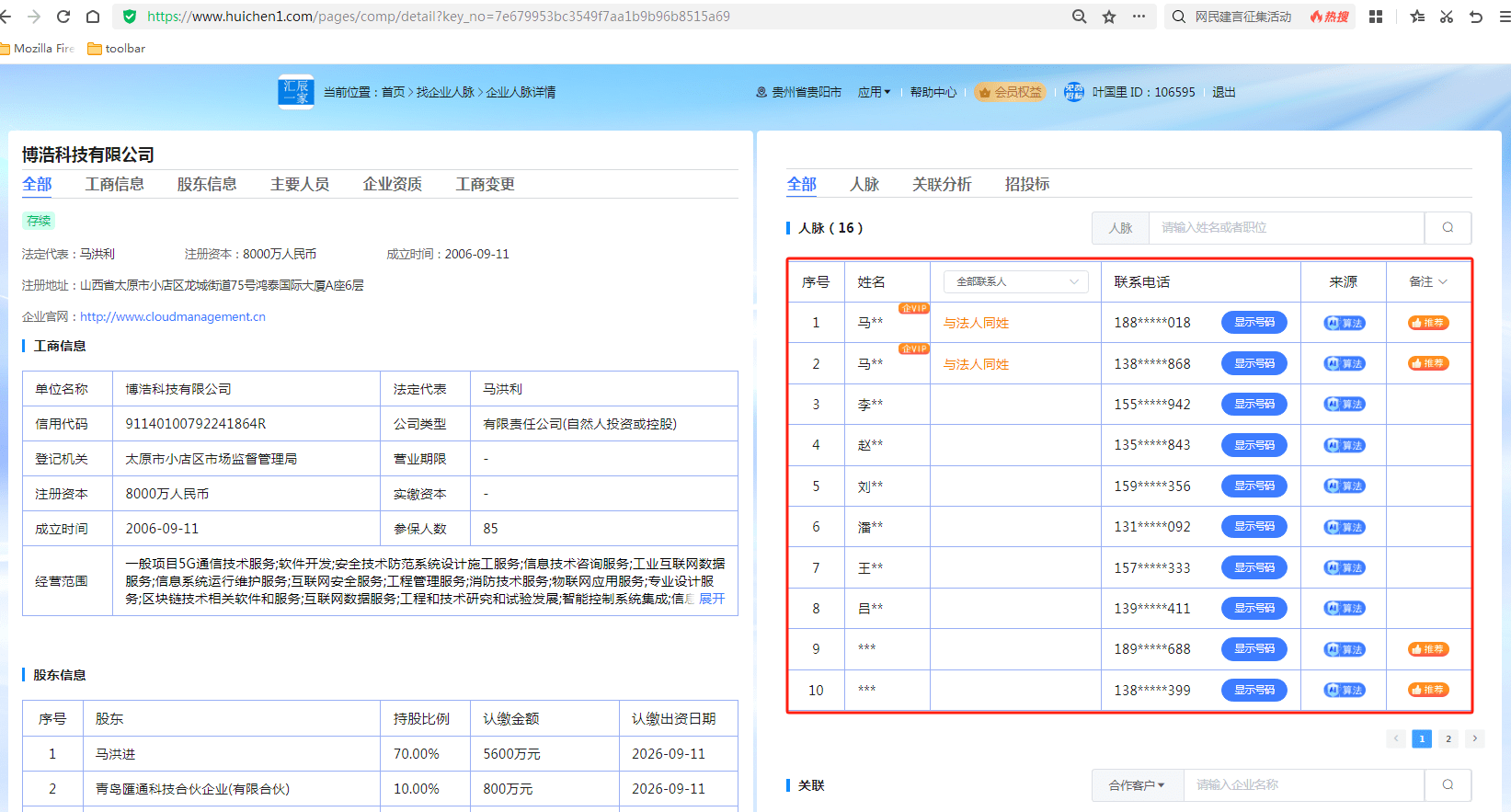Click the undo arrow icon in toolbar

[x=1476, y=17]
